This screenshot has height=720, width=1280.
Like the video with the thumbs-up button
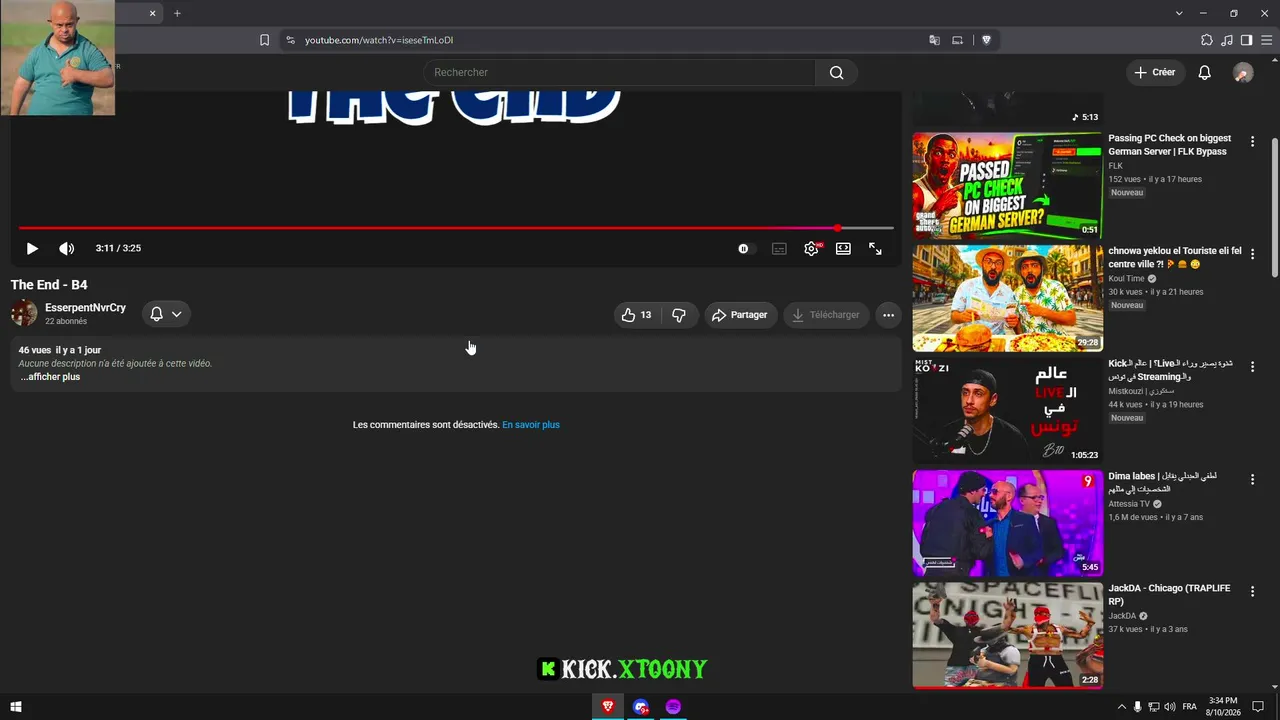coord(637,315)
